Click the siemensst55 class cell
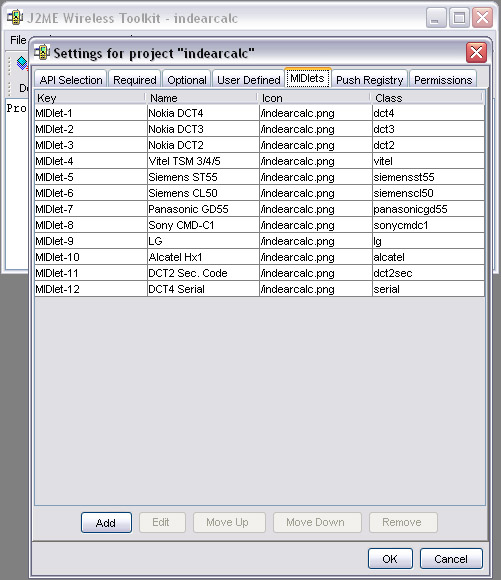The image size is (501, 580). 428,177
